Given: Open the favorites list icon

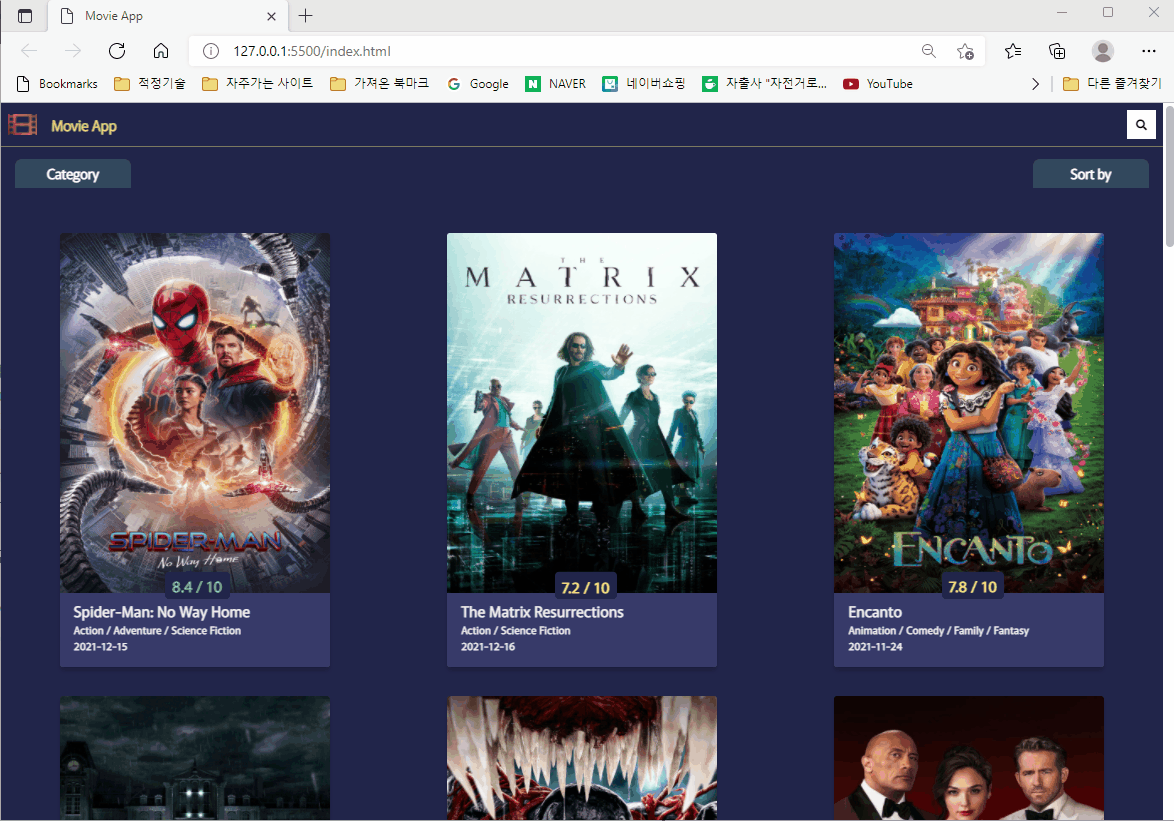Looking at the screenshot, I should (x=1013, y=51).
